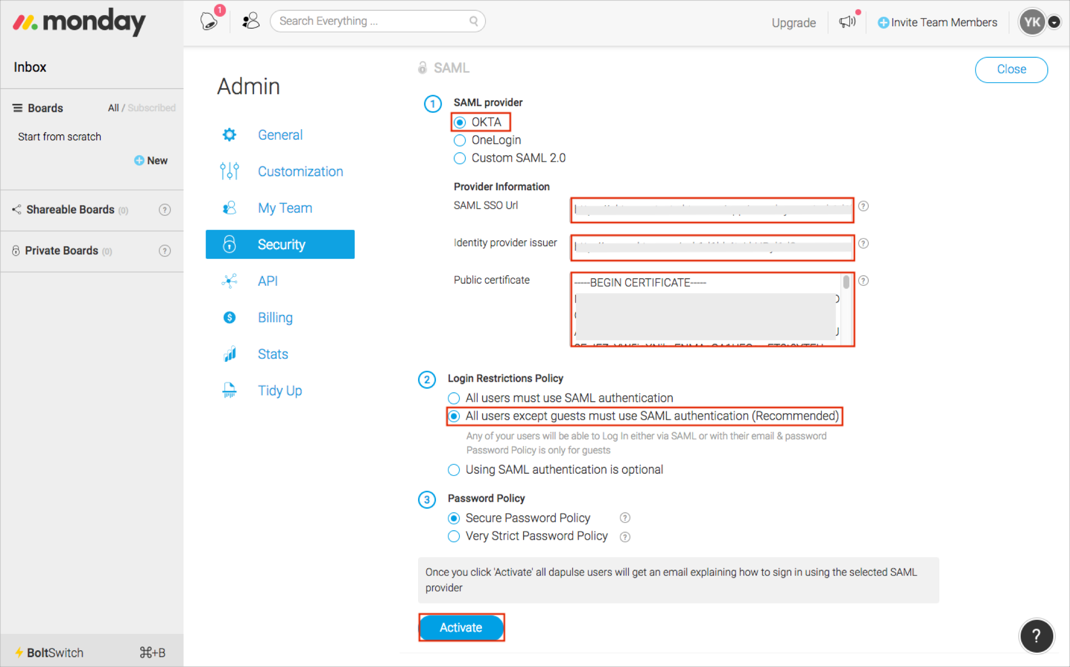This screenshot has width=1070, height=667.
Task: Click help icon beside Very Strict Password Policy
Action: coord(625,537)
